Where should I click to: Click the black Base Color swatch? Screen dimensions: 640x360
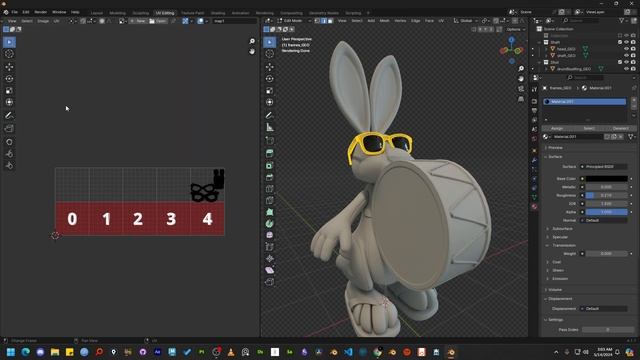pos(607,179)
